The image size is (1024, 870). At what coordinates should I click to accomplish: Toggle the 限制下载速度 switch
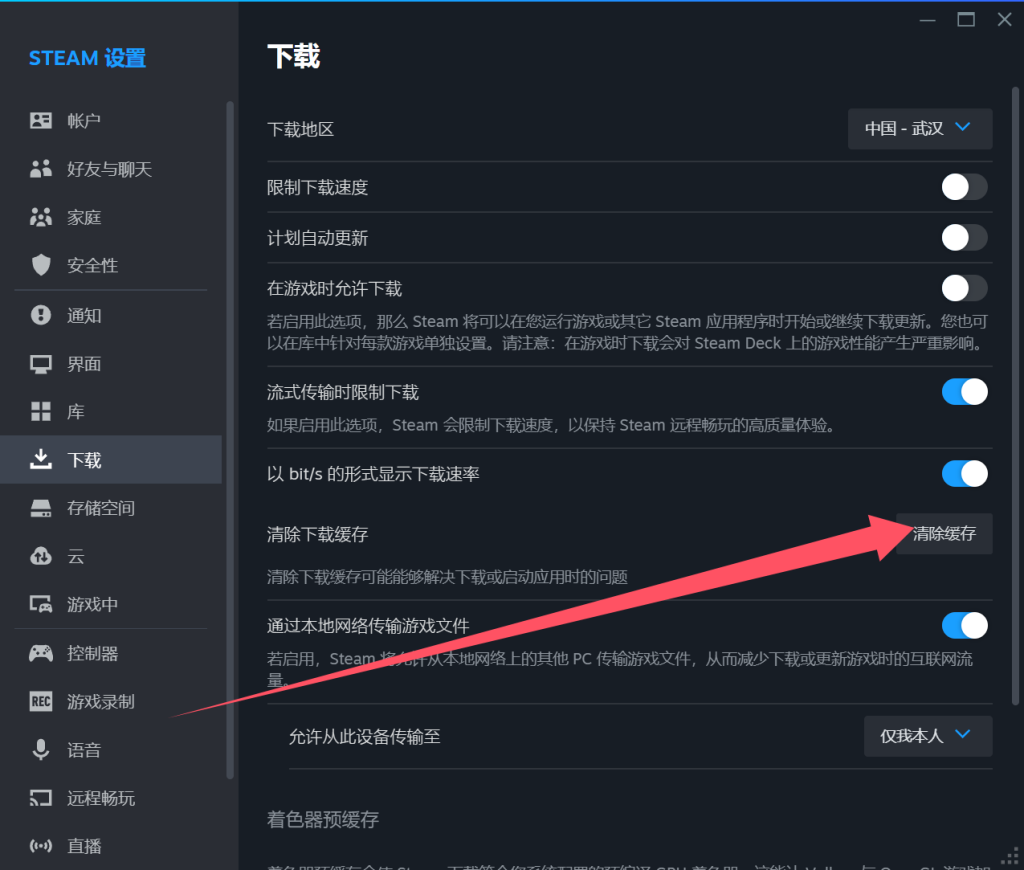964,187
